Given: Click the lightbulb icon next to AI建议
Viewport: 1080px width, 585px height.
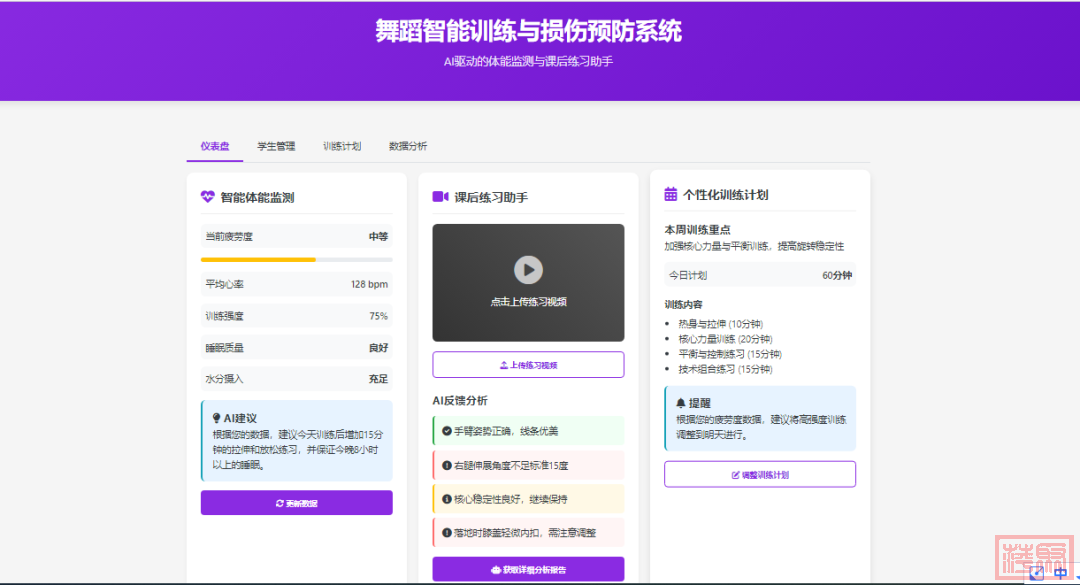Looking at the screenshot, I should tap(216, 417).
